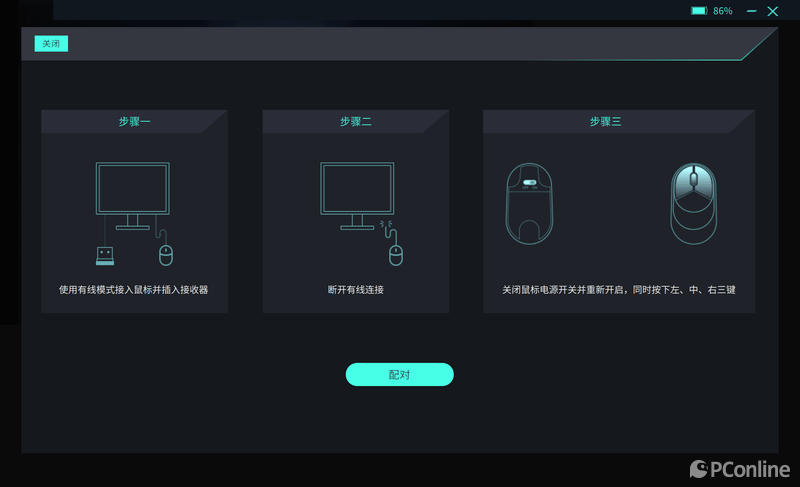
Task: Click the 步骤三 heading
Action: tap(605, 121)
